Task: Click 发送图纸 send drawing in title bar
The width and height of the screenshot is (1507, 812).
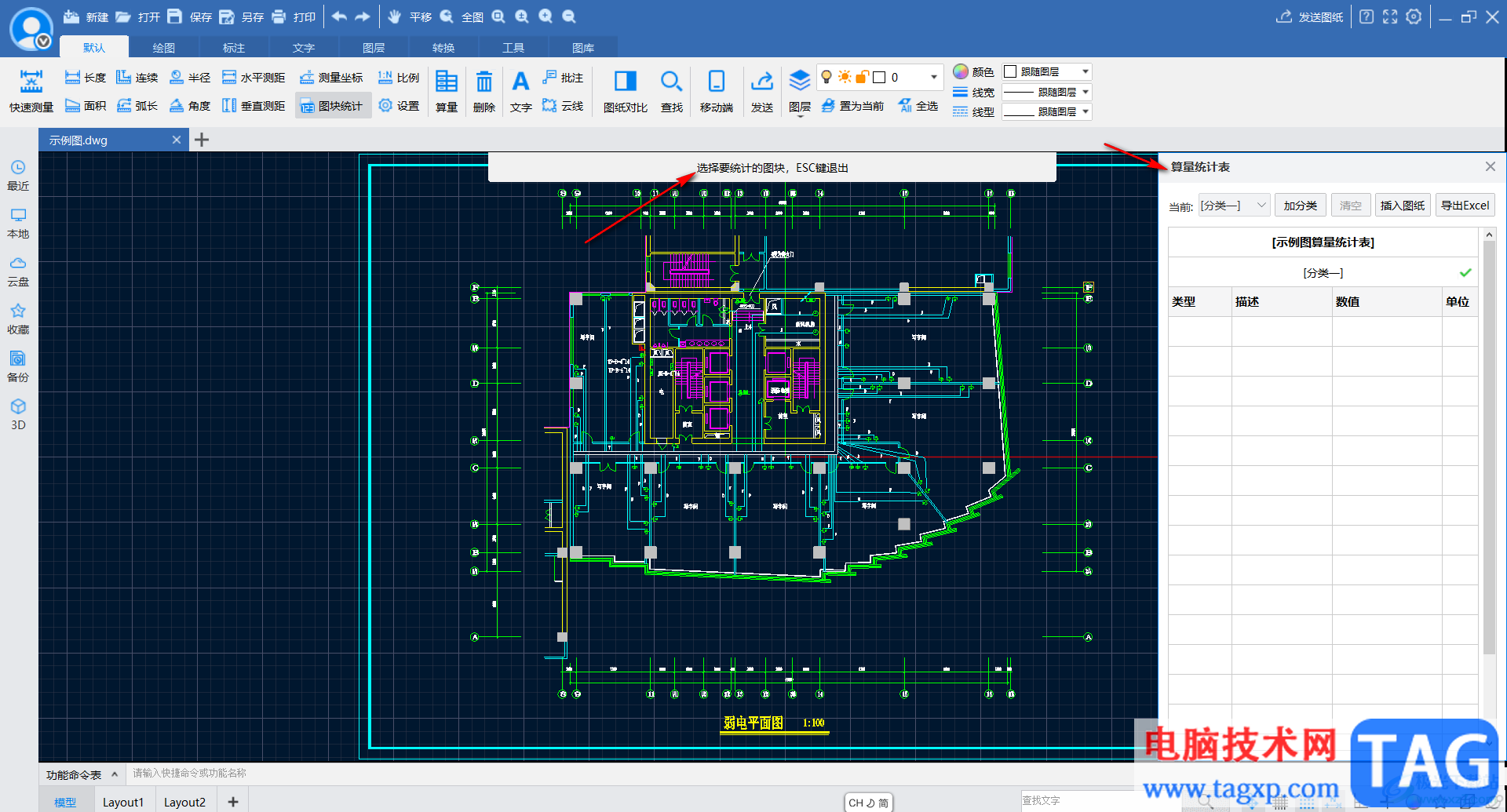Action: (x=1309, y=16)
